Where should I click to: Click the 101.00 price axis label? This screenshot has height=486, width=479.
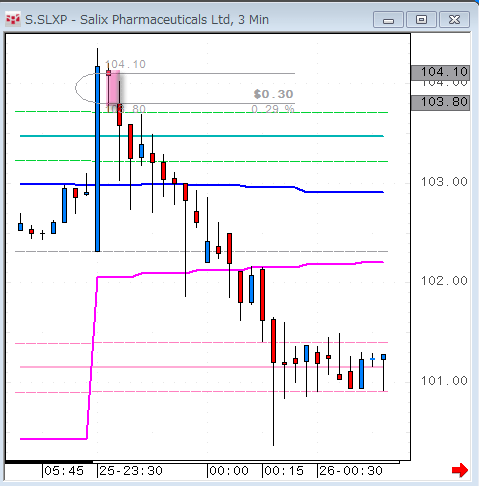click(444, 381)
